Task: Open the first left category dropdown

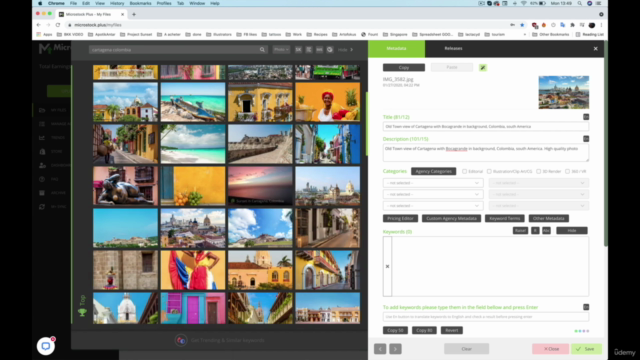Action: coord(433,183)
